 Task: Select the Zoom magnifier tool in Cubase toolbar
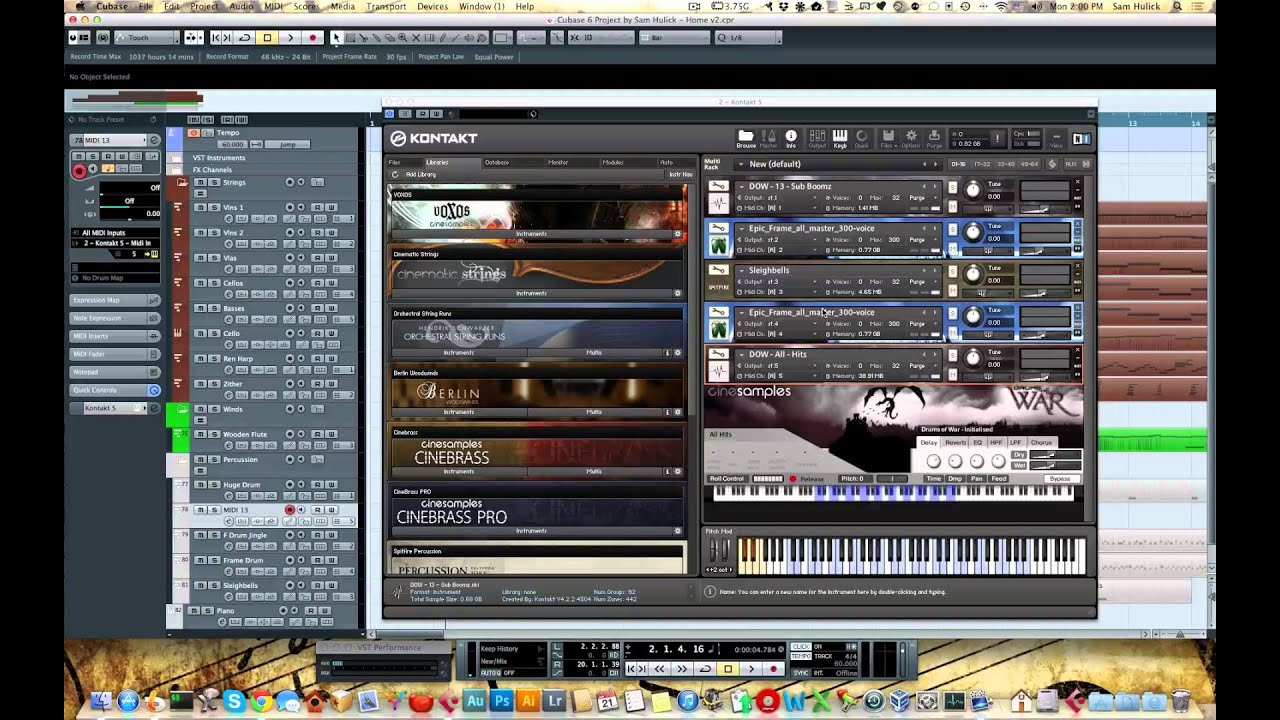coord(401,38)
